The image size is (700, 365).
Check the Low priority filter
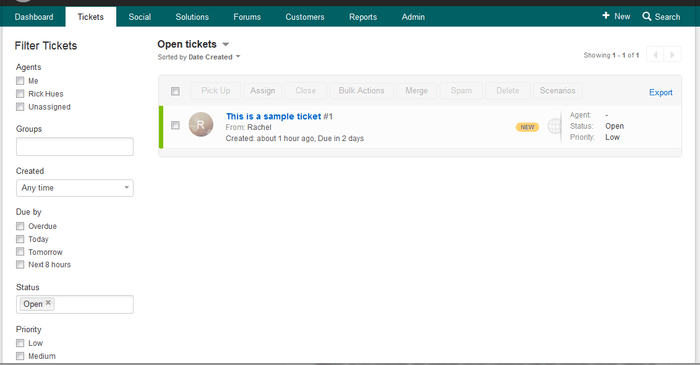pos(20,343)
